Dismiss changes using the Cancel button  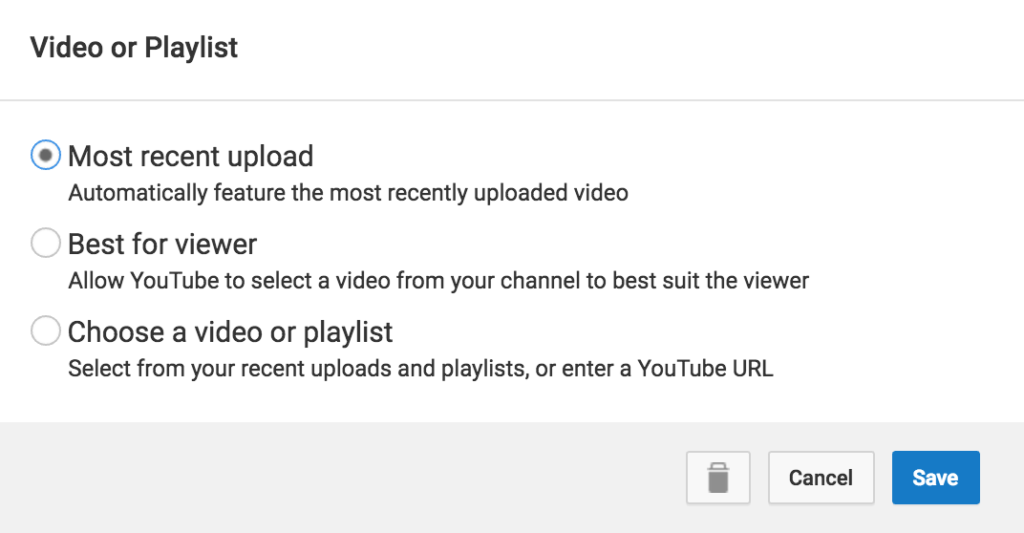(821, 477)
